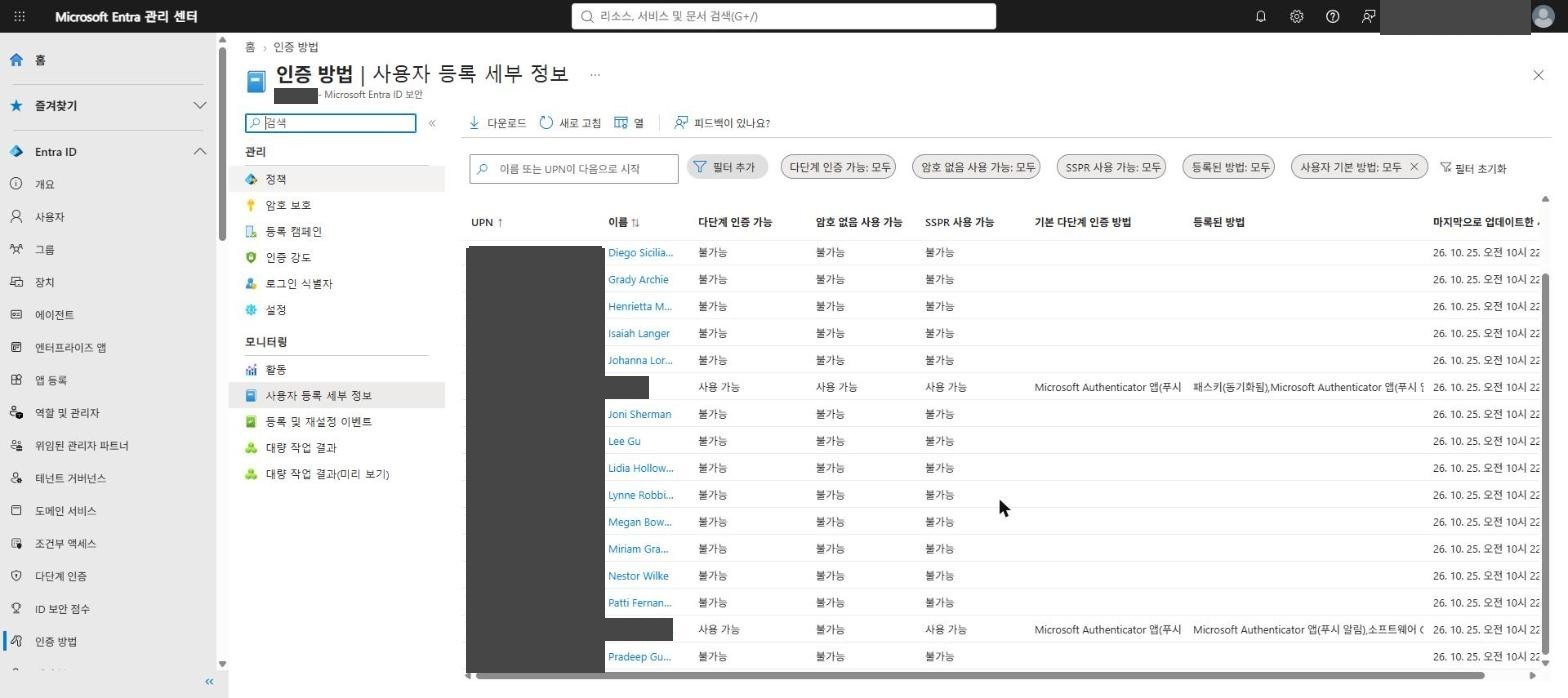
Task: Collapse Entra ID section chevron
Action: click(x=199, y=152)
